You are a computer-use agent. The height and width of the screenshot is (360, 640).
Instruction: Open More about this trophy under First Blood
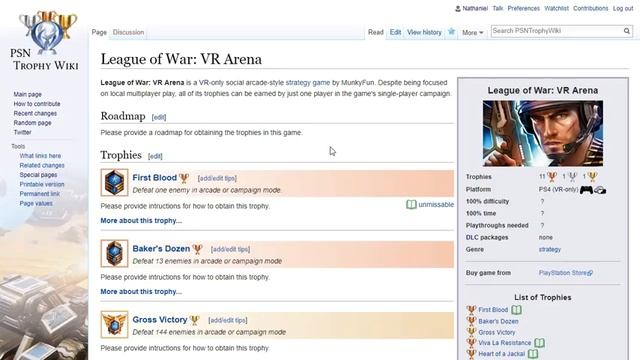point(141,221)
